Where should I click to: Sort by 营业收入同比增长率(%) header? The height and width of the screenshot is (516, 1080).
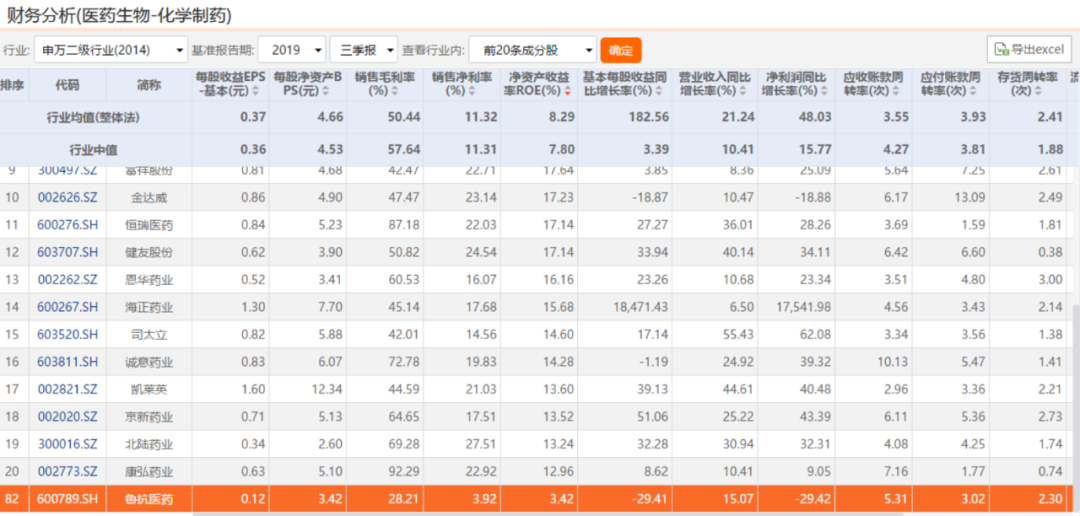pyautogui.click(x=716, y=85)
